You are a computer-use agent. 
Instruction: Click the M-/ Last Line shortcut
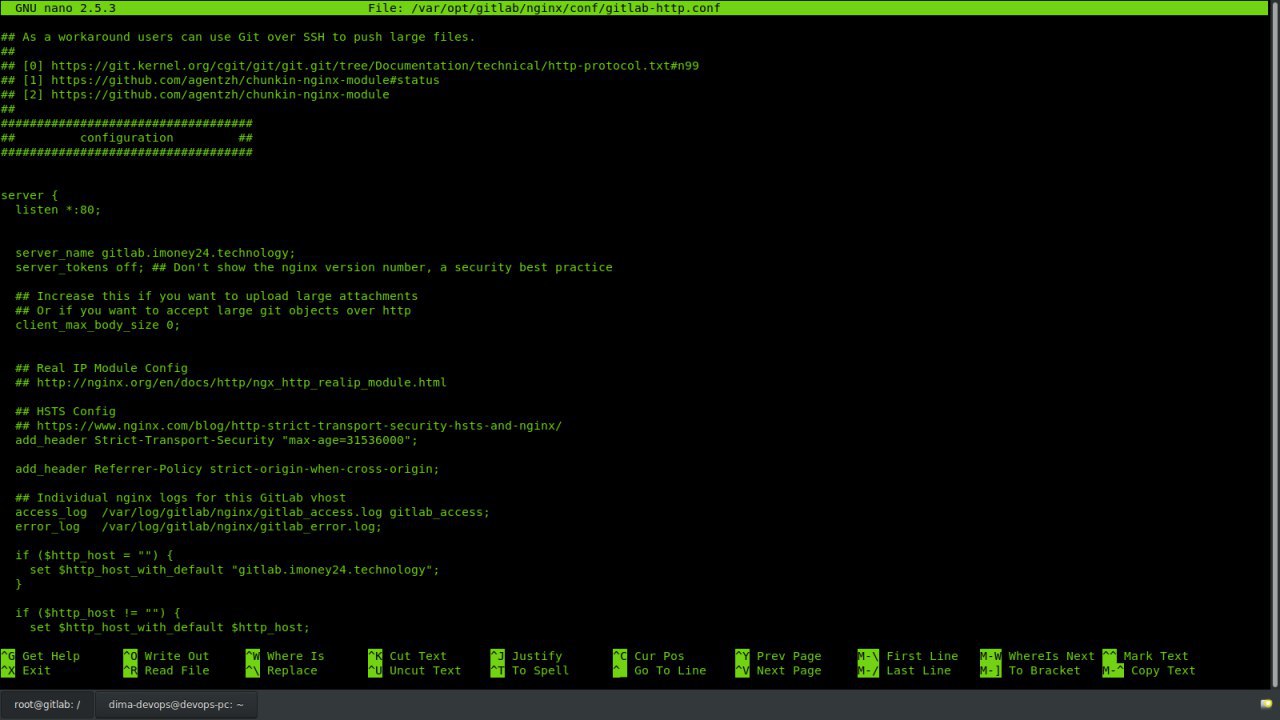click(904, 671)
